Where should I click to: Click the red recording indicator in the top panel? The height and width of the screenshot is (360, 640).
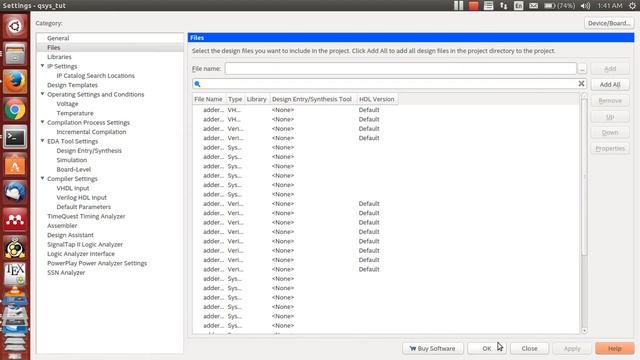[x=473, y=6]
